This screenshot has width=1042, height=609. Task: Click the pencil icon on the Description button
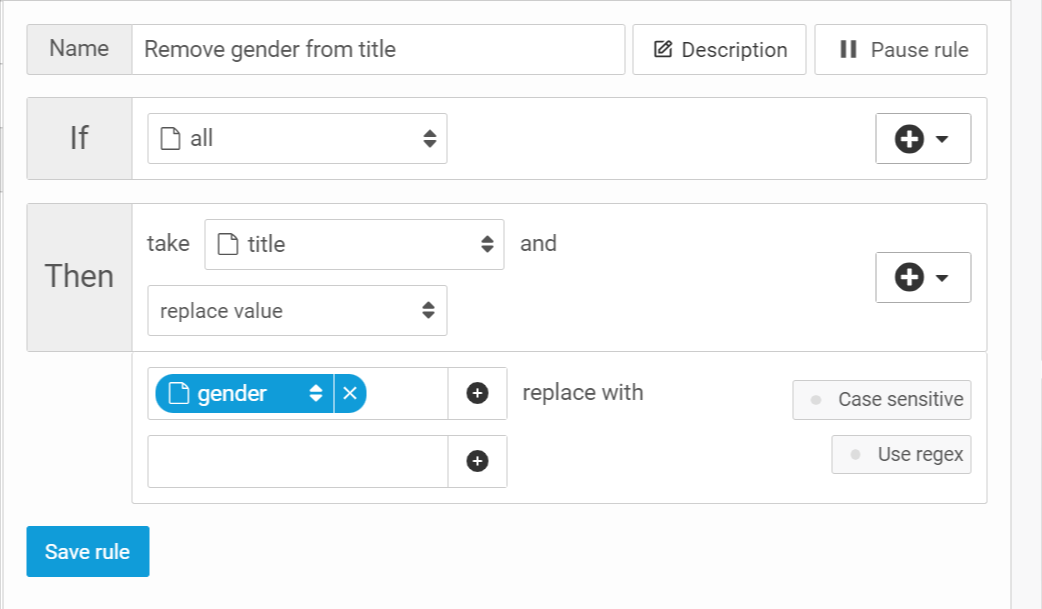[662, 50]
